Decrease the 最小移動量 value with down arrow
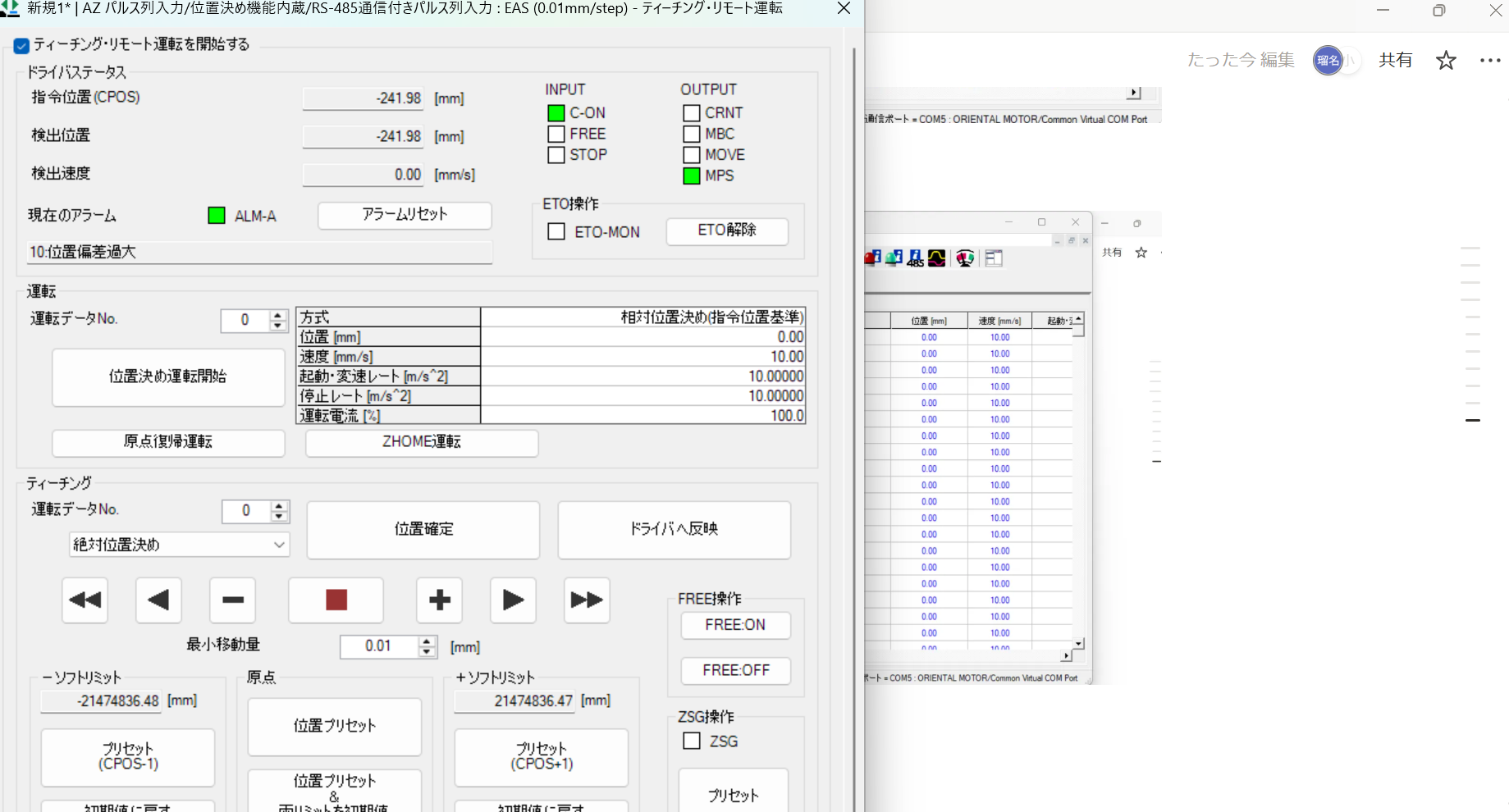This screenshot has height=812, width=1509. pyautogui.click(x=427, y=652)
